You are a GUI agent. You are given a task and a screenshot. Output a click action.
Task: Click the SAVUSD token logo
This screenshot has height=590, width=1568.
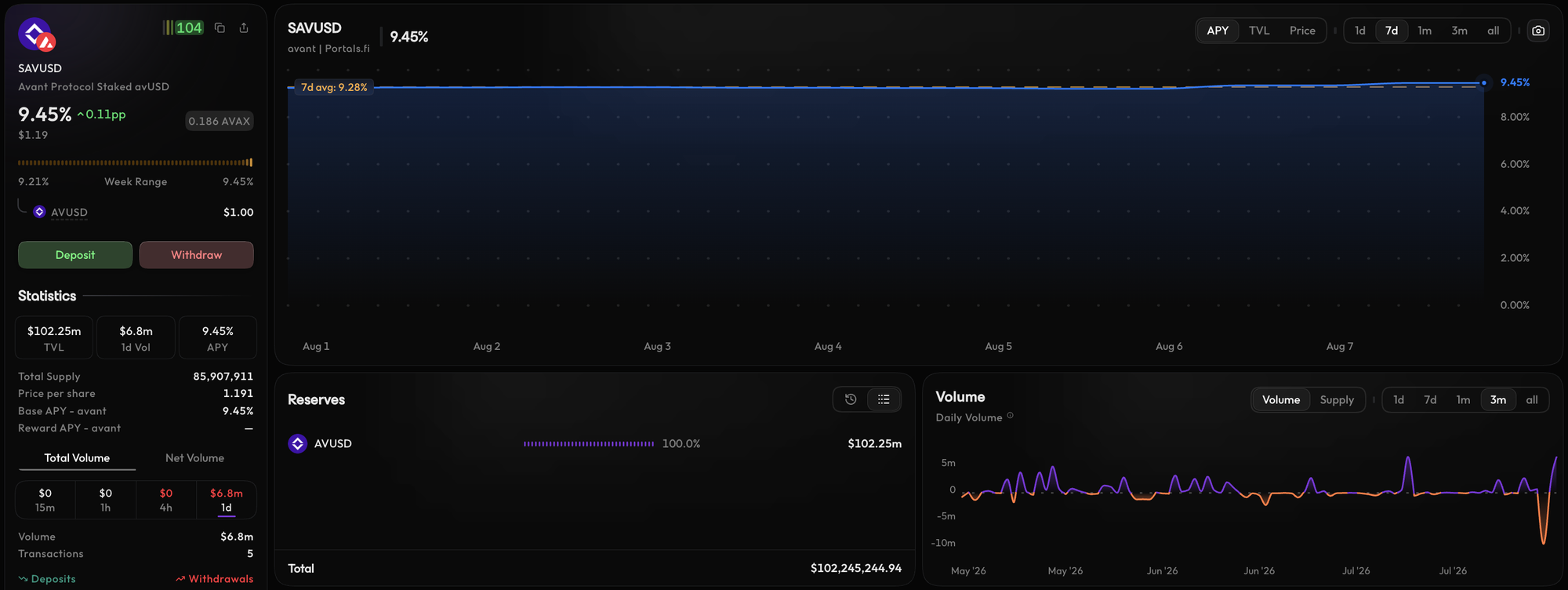[x=36, y=35]
